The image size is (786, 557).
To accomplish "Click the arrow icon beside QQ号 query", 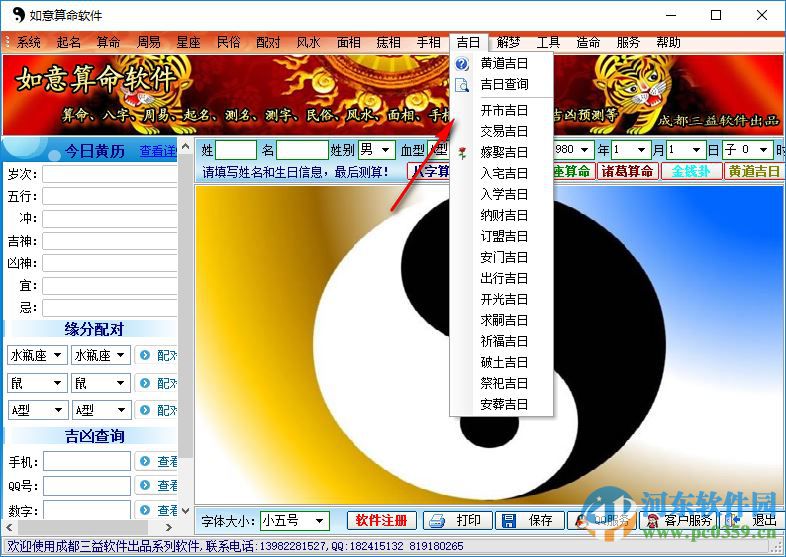I will click(x=145, y=485).
